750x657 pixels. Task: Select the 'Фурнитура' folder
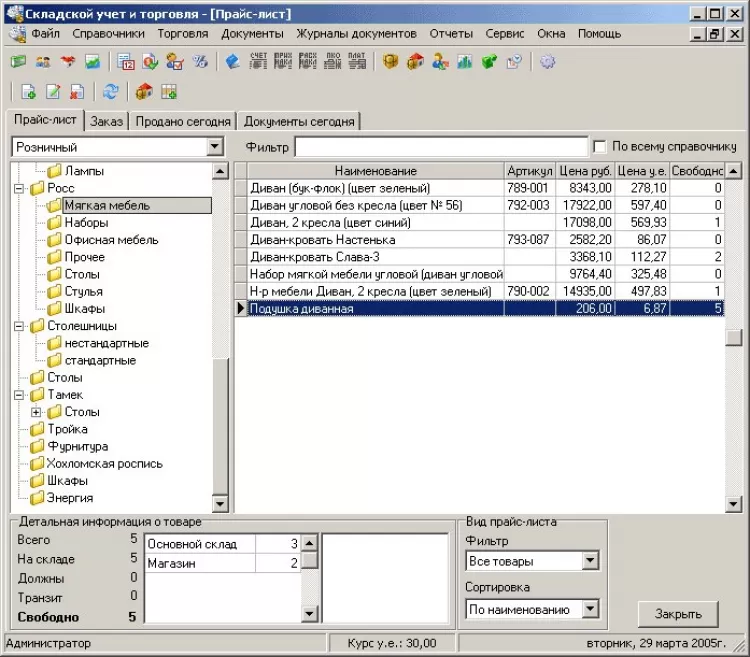coord(77,447)
